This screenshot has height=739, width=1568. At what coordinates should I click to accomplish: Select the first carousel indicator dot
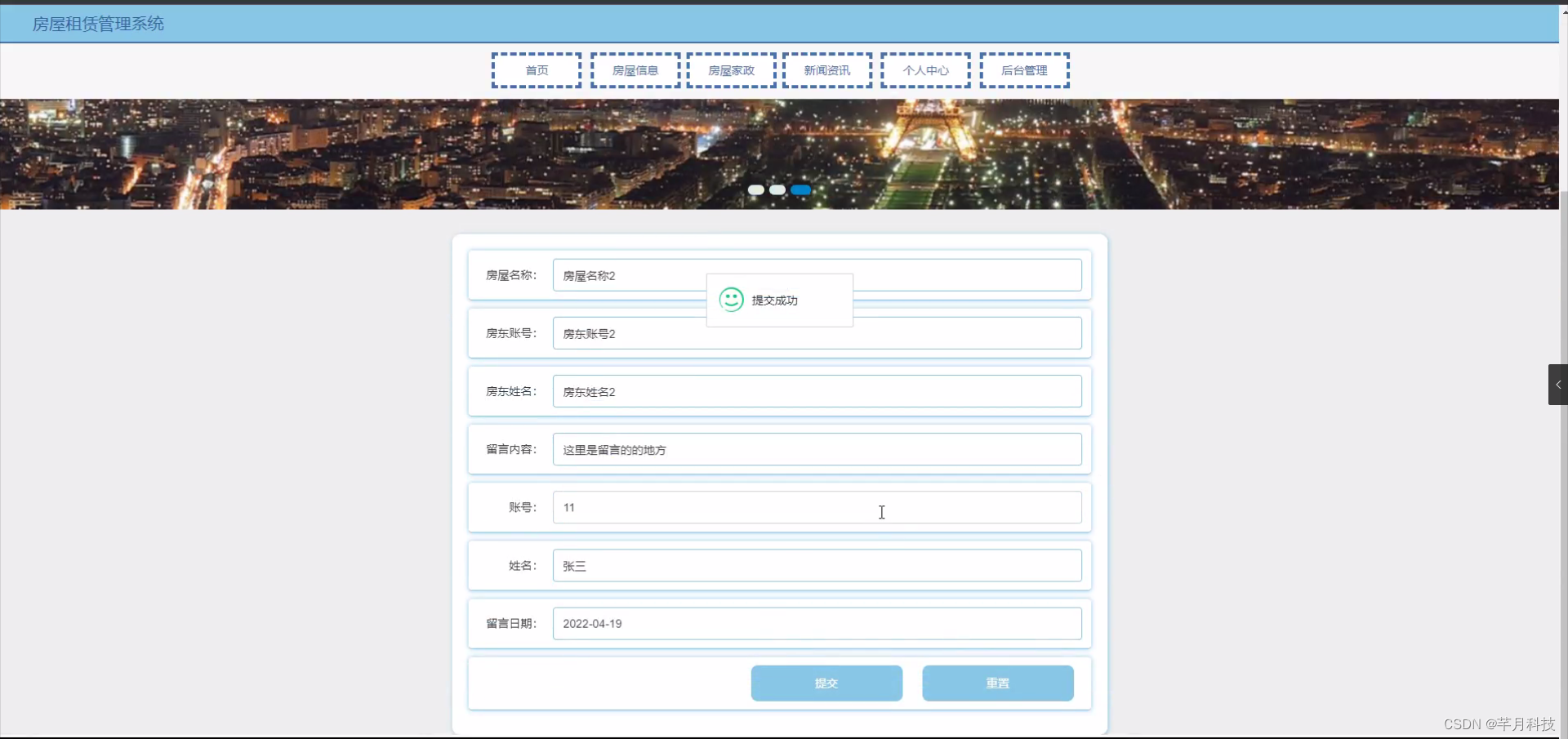[757, 189]
